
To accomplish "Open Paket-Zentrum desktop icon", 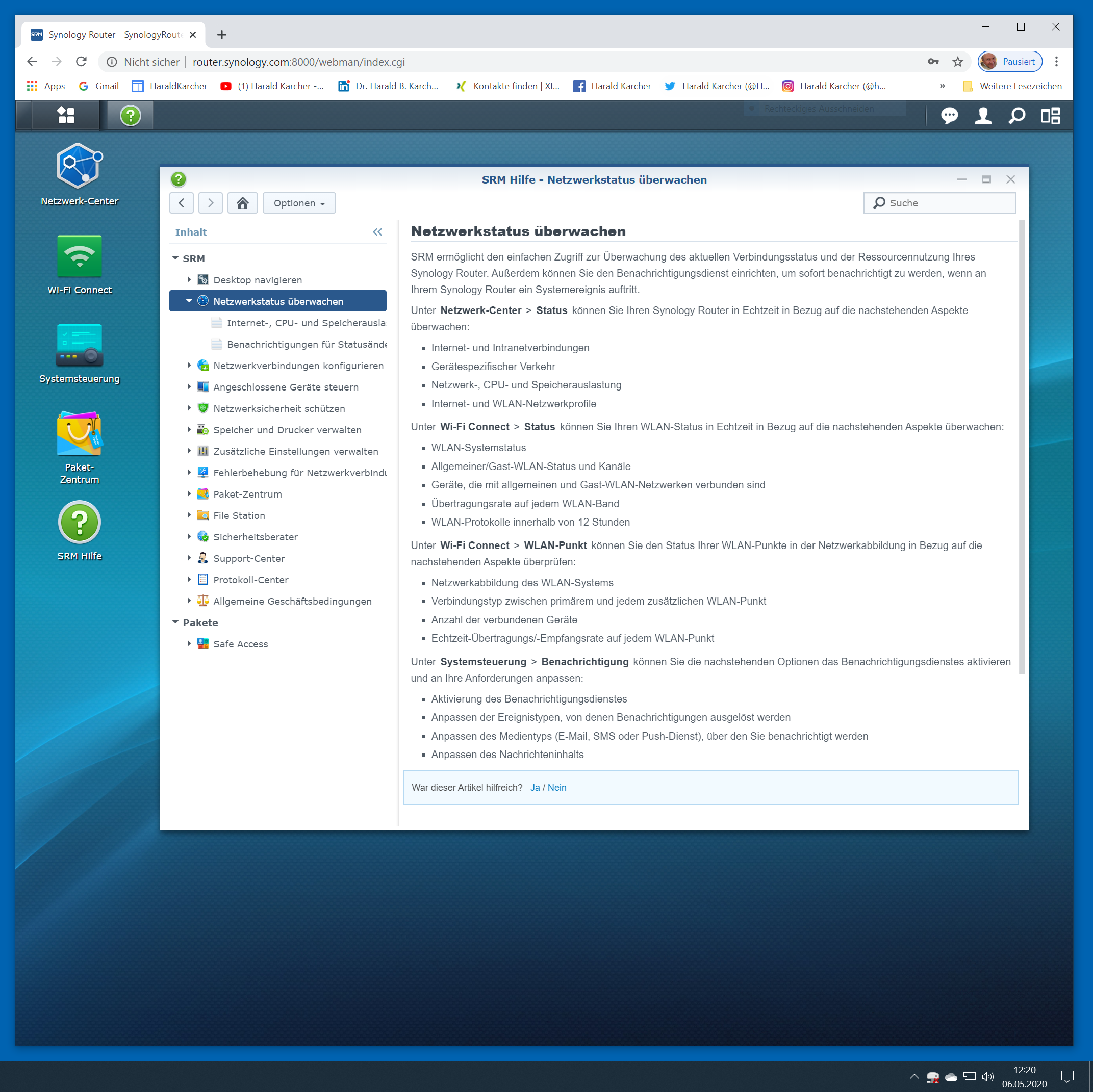I will pos(79,434).
